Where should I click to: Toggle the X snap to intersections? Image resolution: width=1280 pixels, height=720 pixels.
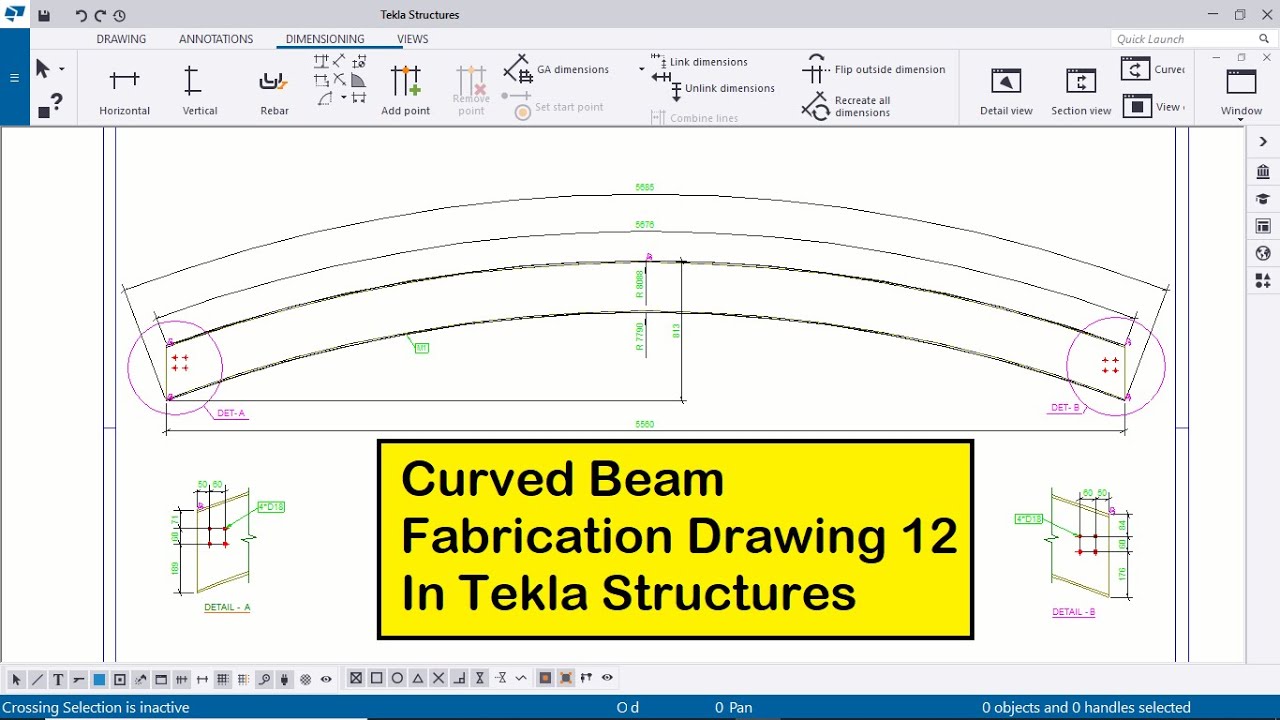click(x=439, y=678)
